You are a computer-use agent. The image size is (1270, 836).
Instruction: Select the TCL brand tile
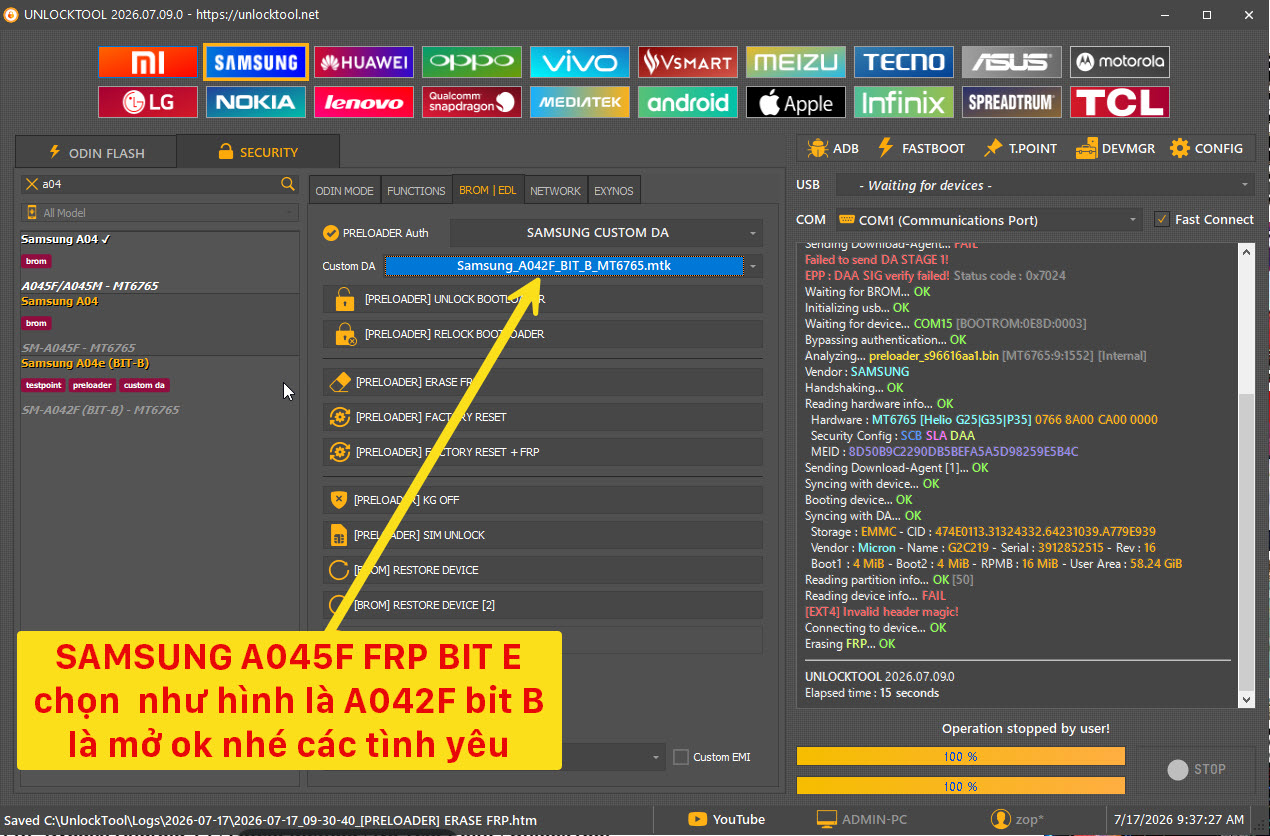(1120, 102)
